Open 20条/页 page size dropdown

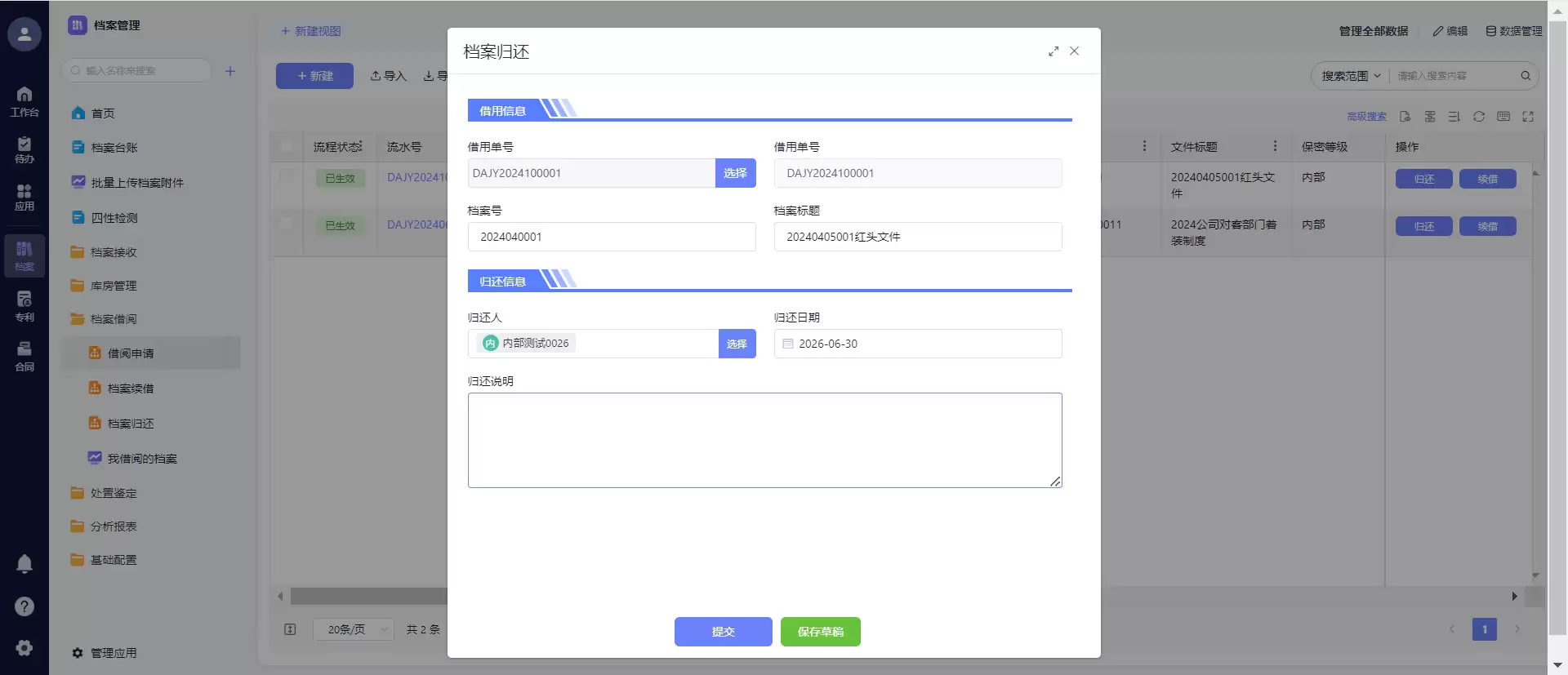[354, 629]
